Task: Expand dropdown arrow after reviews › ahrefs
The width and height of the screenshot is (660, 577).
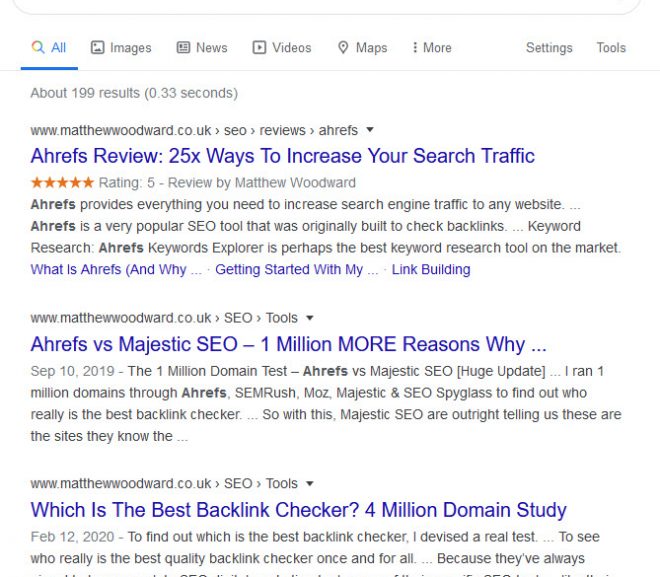Action: 370,130
